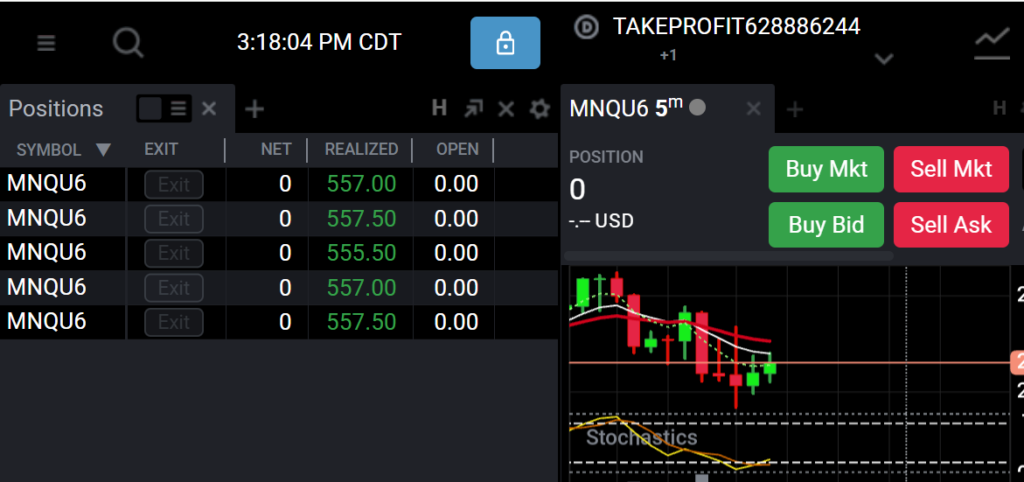
Task: Click the Sell Ask button
Action: coord(951,225)
